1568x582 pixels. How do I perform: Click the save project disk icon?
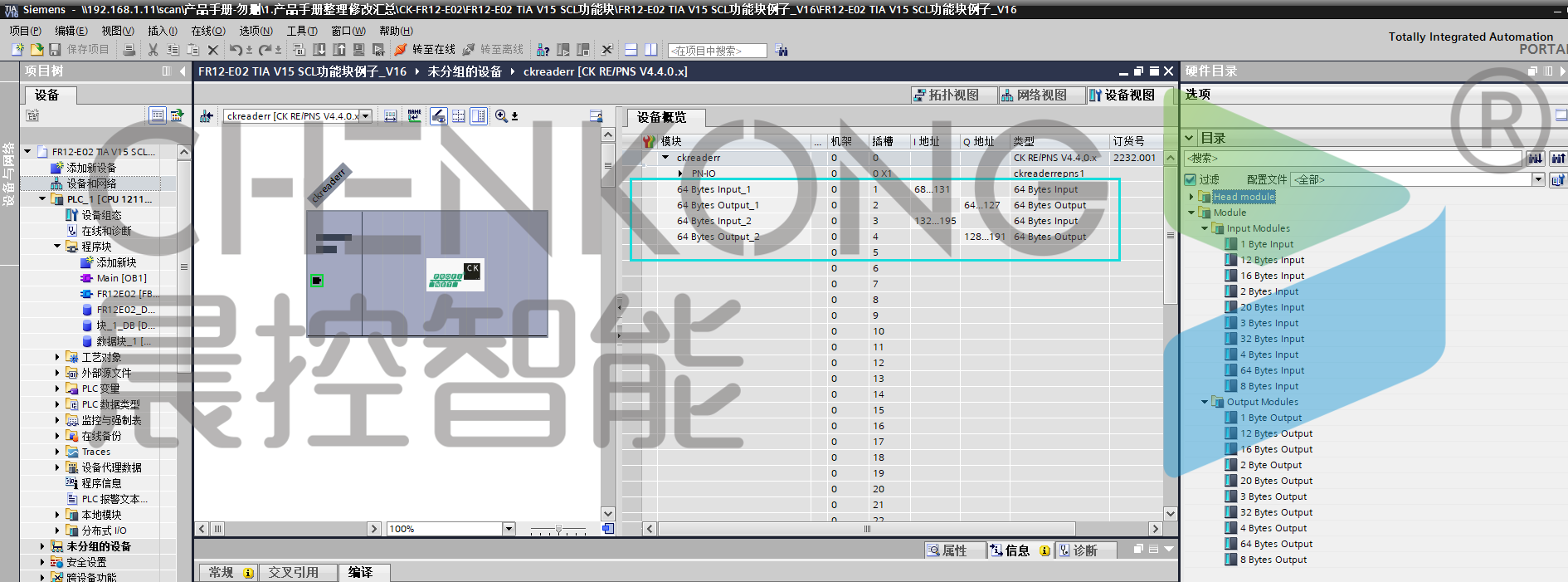[x=55, y=50]
